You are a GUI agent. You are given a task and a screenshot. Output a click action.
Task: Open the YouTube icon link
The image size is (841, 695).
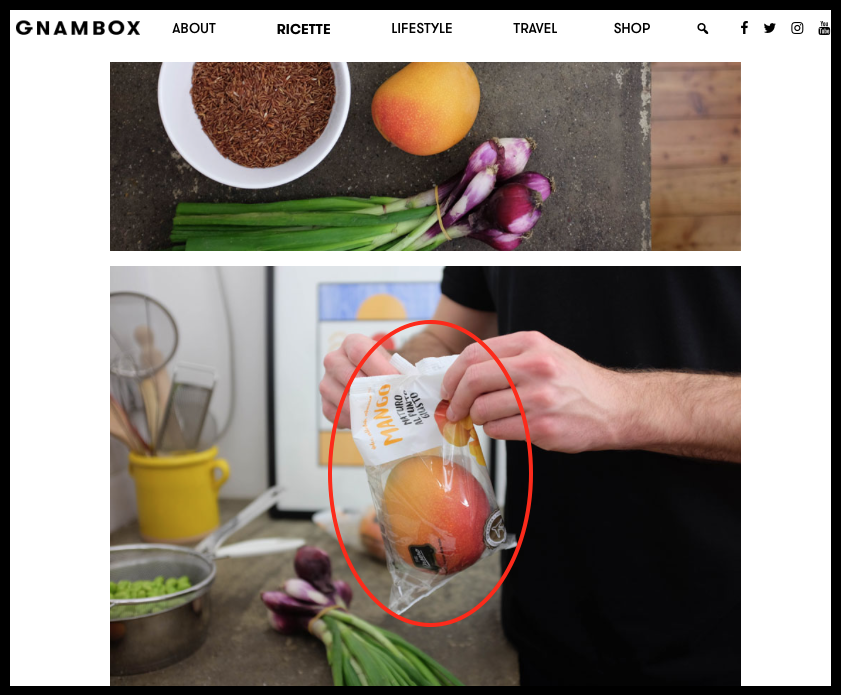[824, 28]
